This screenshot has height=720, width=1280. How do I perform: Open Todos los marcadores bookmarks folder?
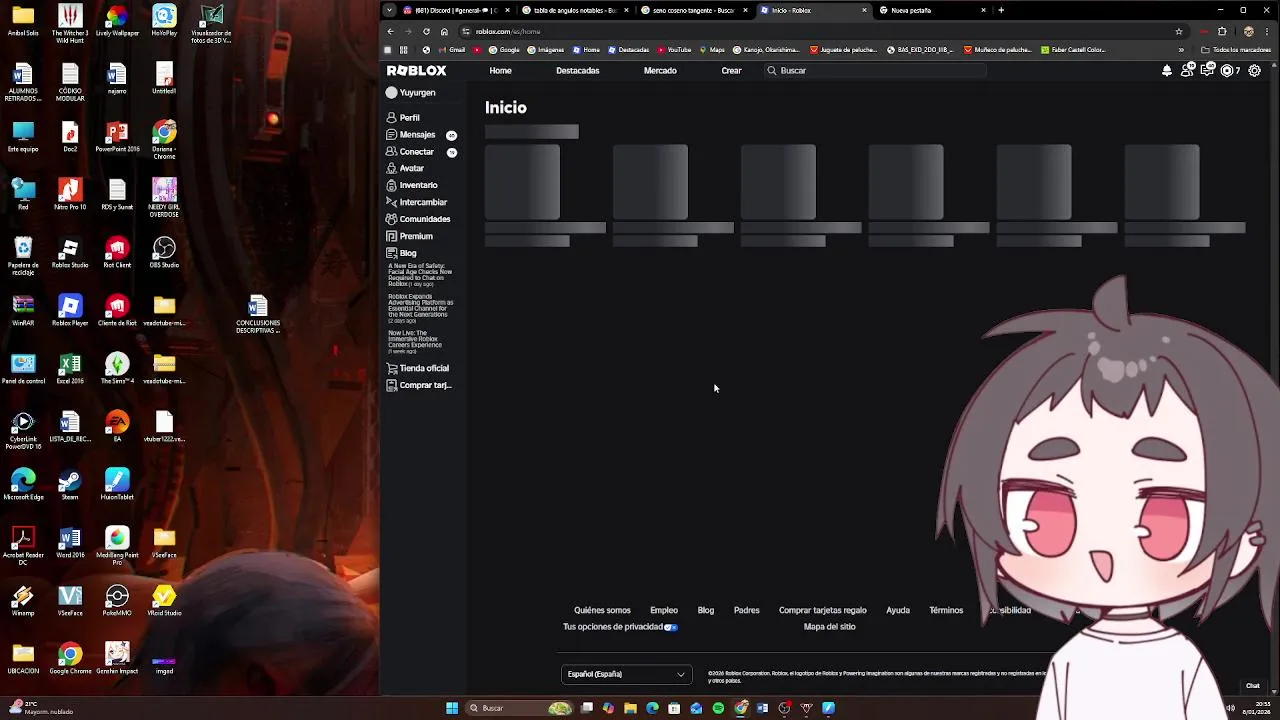click(x=1236, y=50)
